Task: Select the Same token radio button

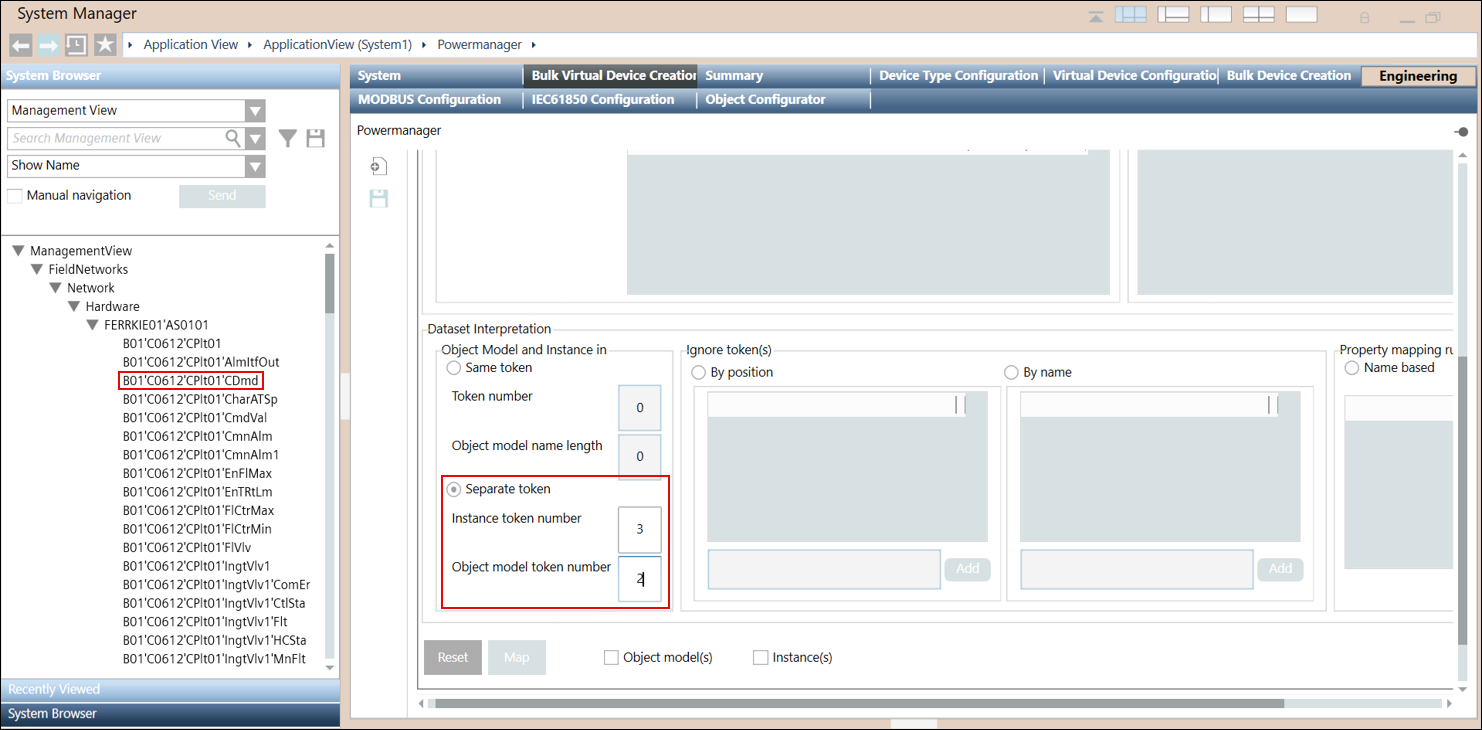Action: click(x=454, y=368)
